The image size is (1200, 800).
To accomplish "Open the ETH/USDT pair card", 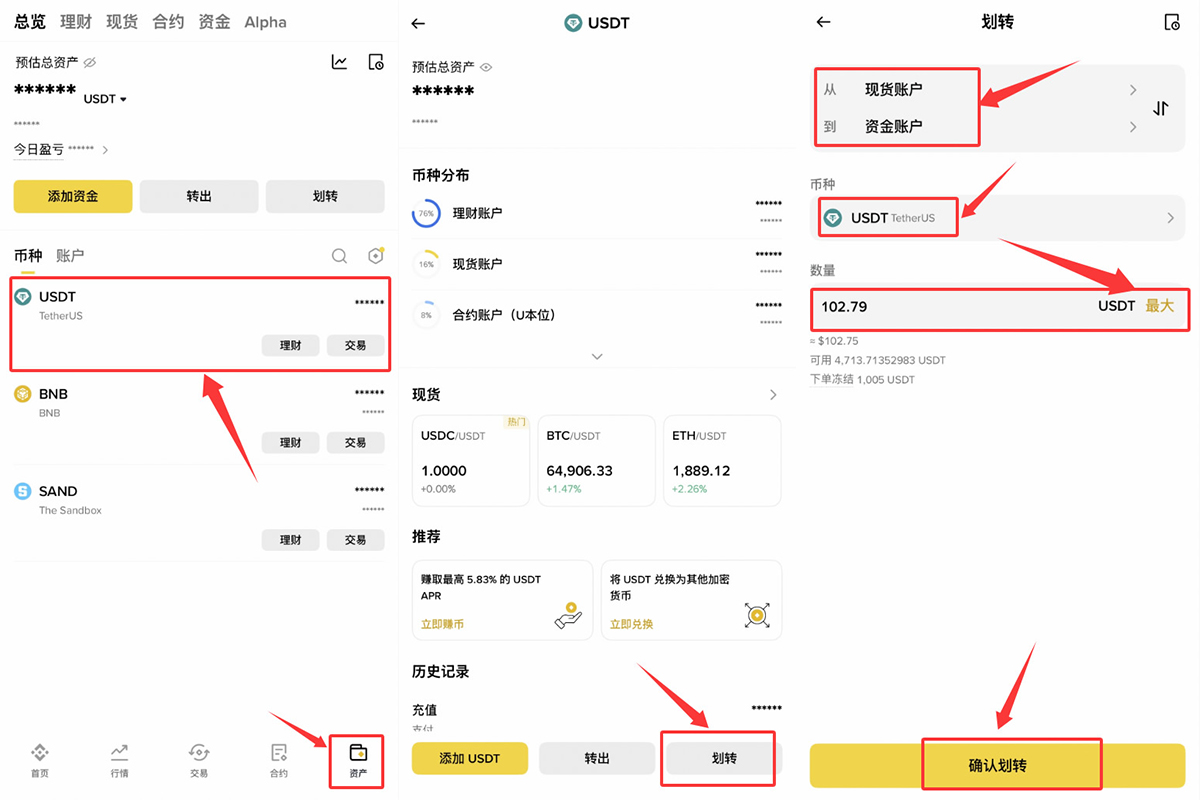I will point(722,461).
